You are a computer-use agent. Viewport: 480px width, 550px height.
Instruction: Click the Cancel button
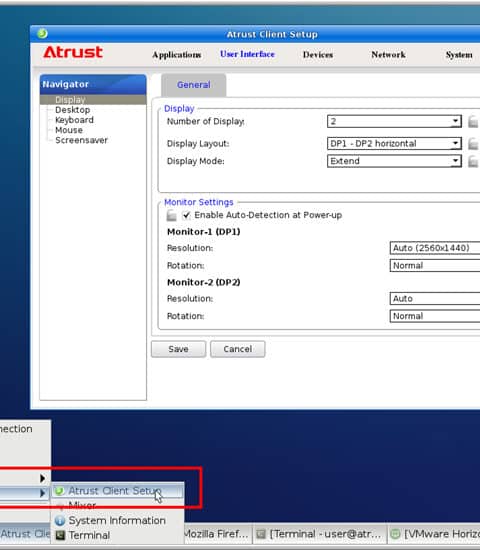(238, 349)
